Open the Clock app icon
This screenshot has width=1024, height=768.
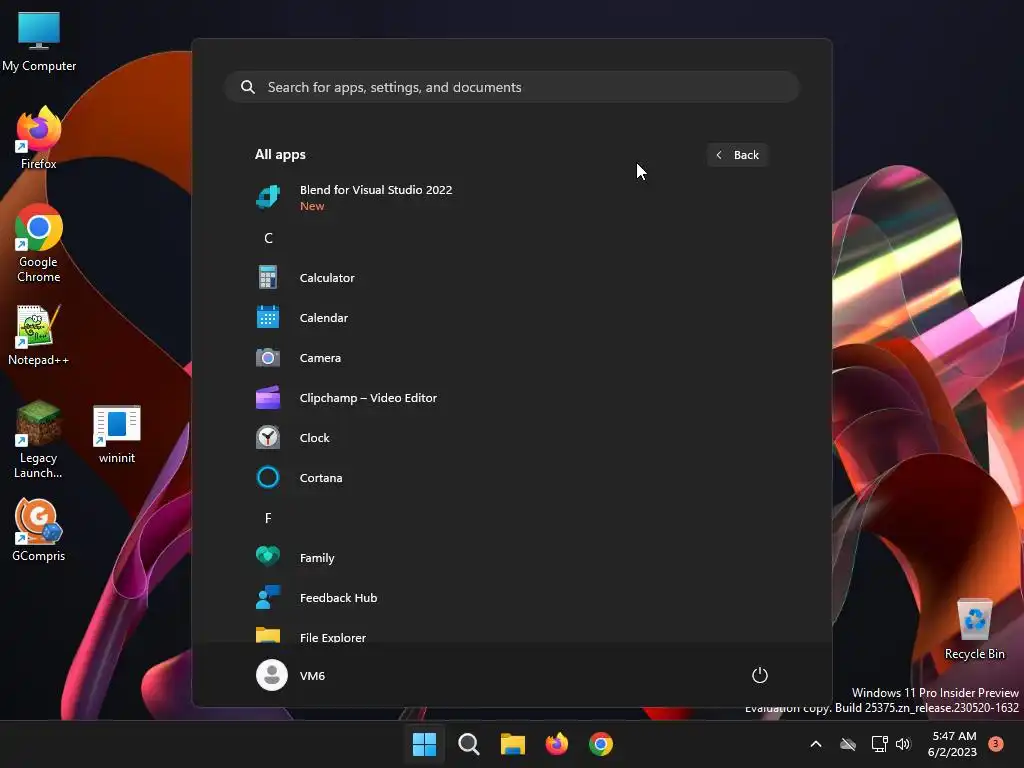[268, 438]
